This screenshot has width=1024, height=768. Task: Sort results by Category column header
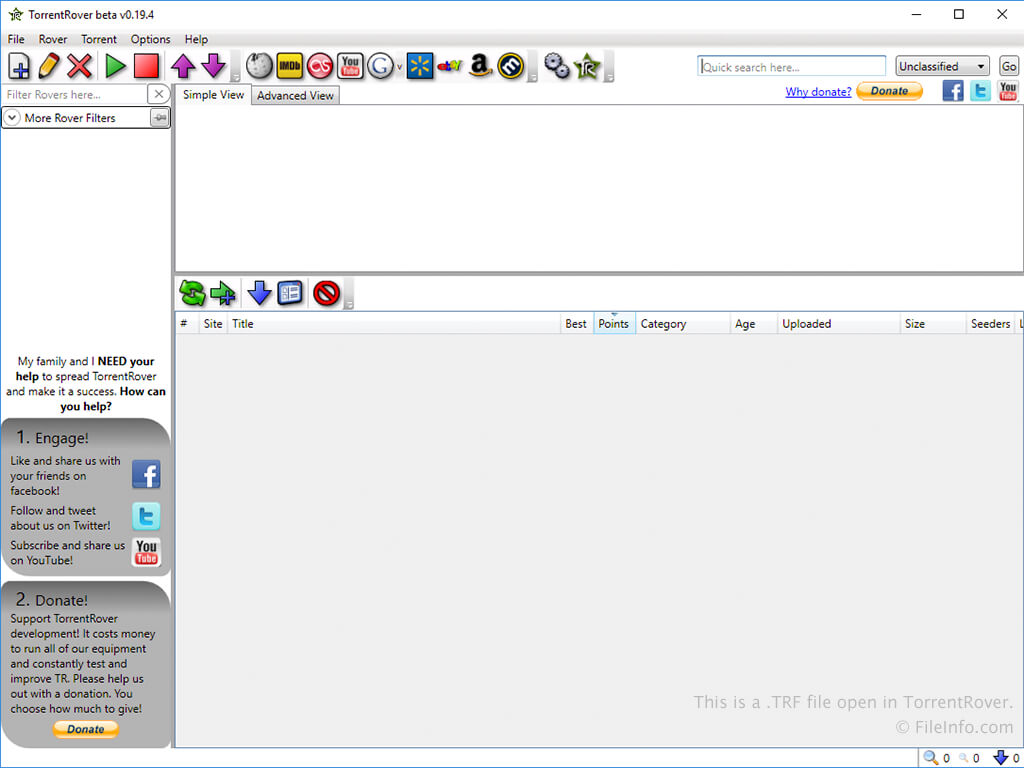click(682, 323)
